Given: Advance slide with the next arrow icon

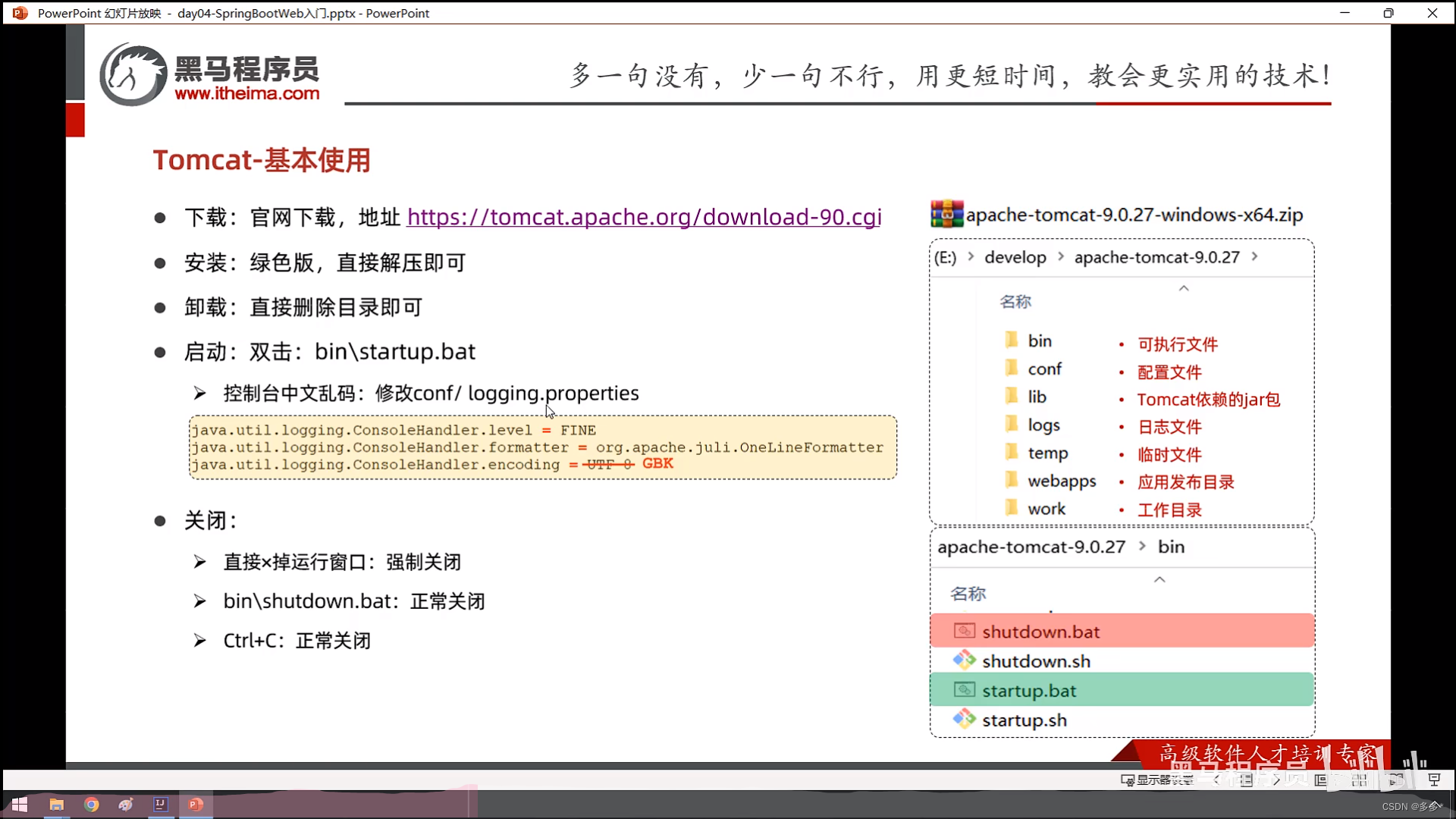Looking at the screenshot, I should 1277,780.
